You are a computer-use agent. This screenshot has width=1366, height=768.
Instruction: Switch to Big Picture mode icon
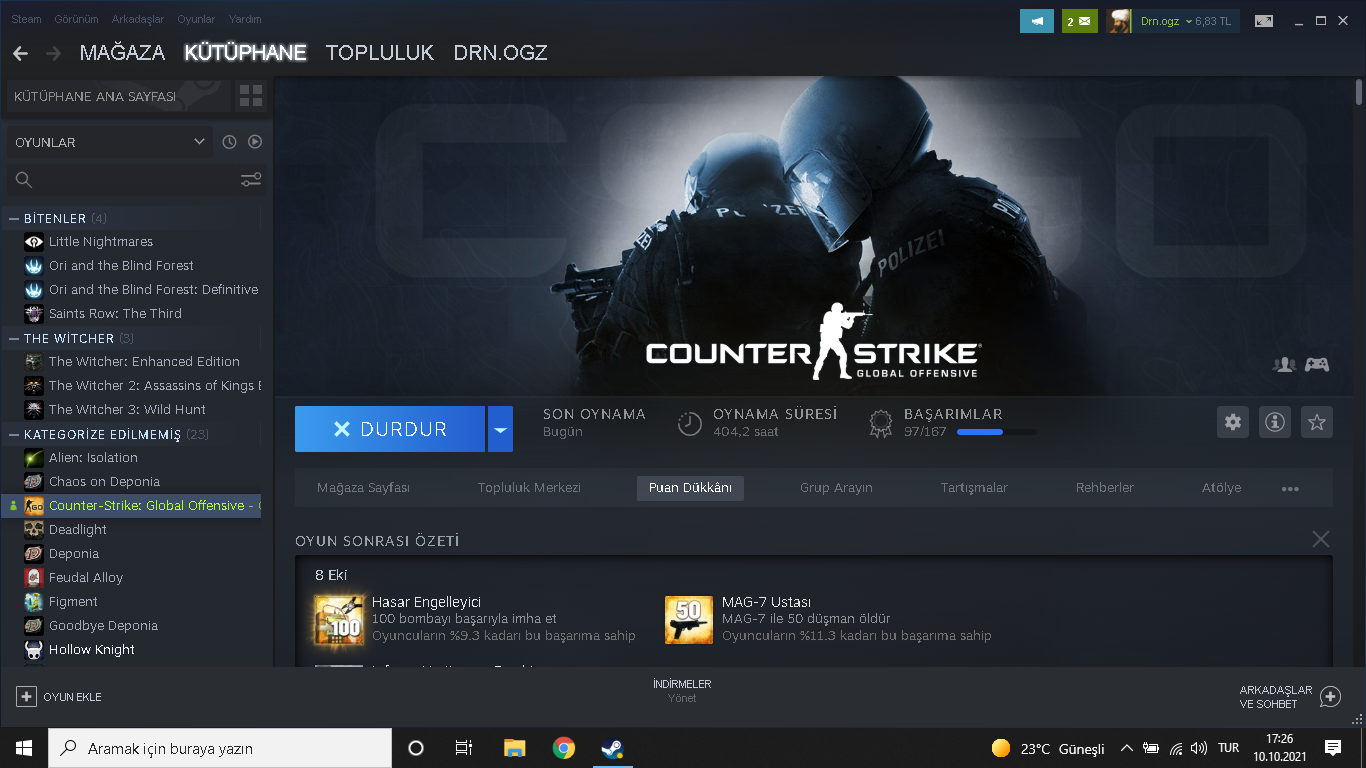click(x=1265, y=21)
